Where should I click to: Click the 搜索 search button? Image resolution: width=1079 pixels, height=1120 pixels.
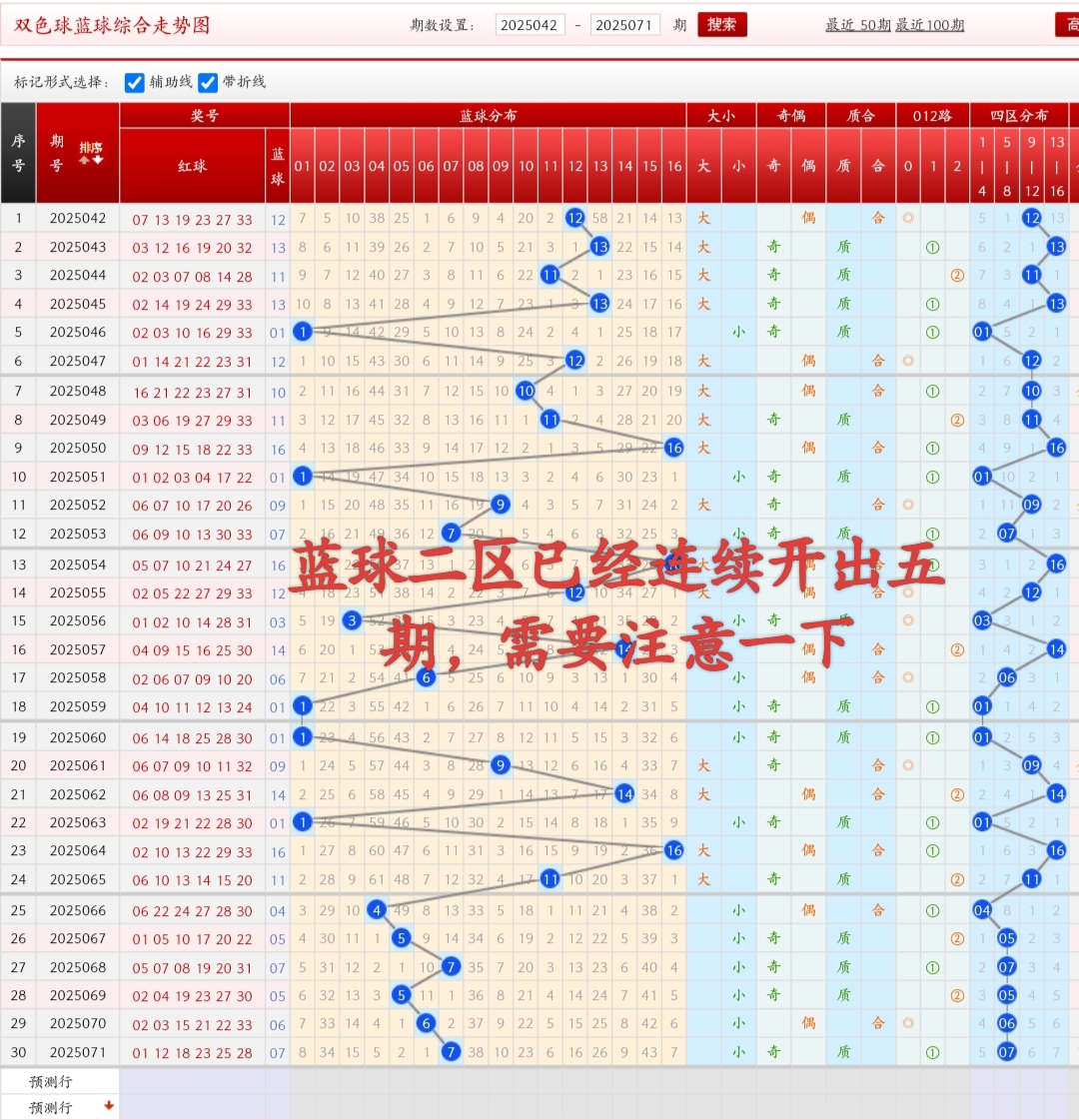(x=721, y=24)
